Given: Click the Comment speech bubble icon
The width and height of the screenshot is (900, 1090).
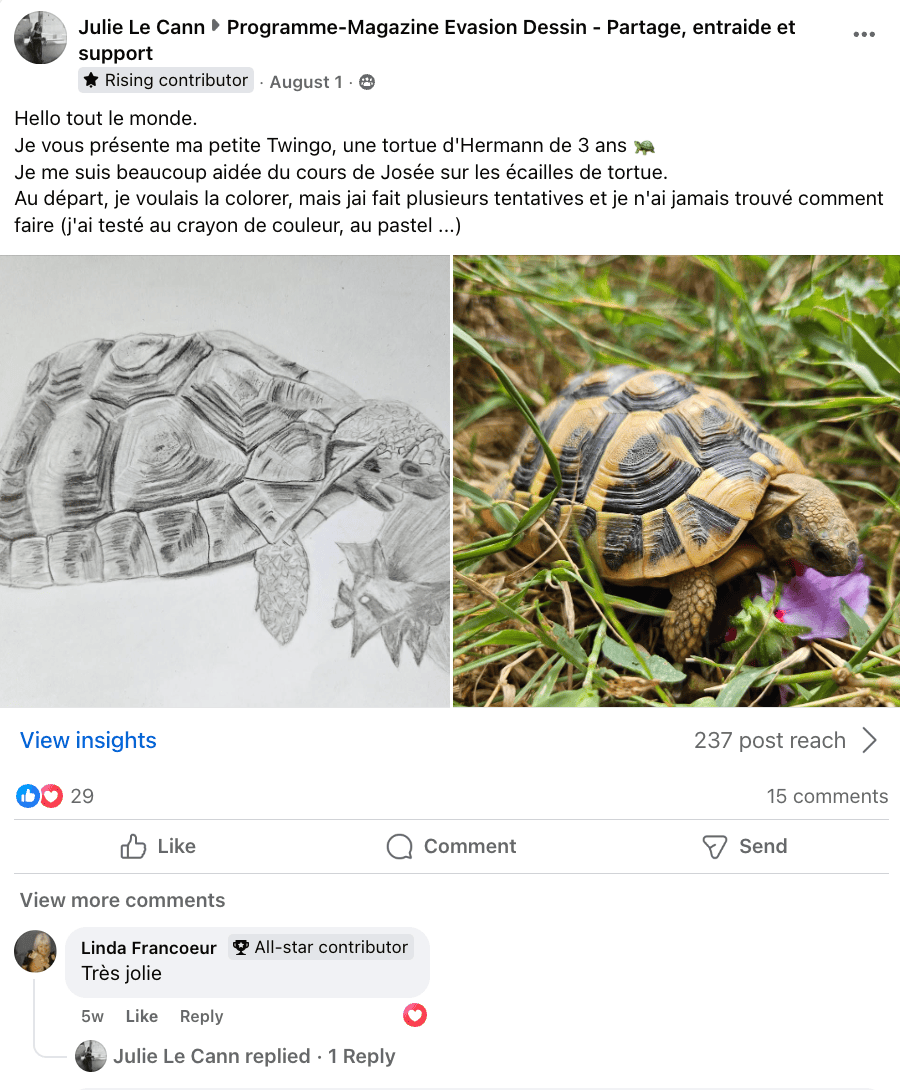Looking at the screenshot, I should [400, 846].
